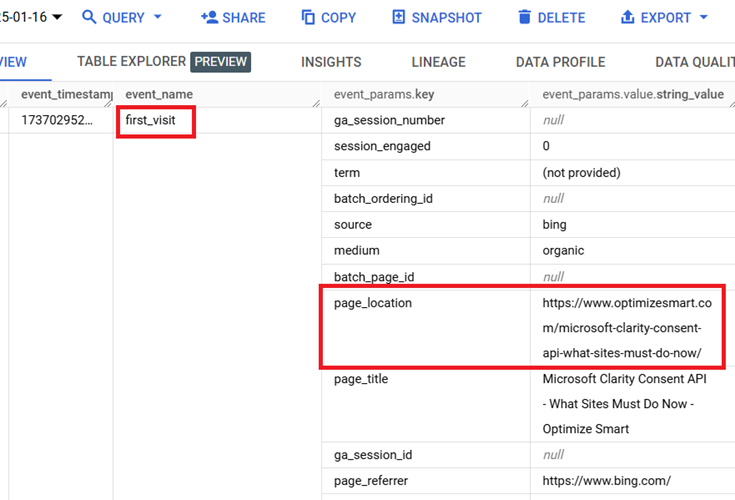
Task: Click the Copy icon in toolbar
Action: [308, 18]
